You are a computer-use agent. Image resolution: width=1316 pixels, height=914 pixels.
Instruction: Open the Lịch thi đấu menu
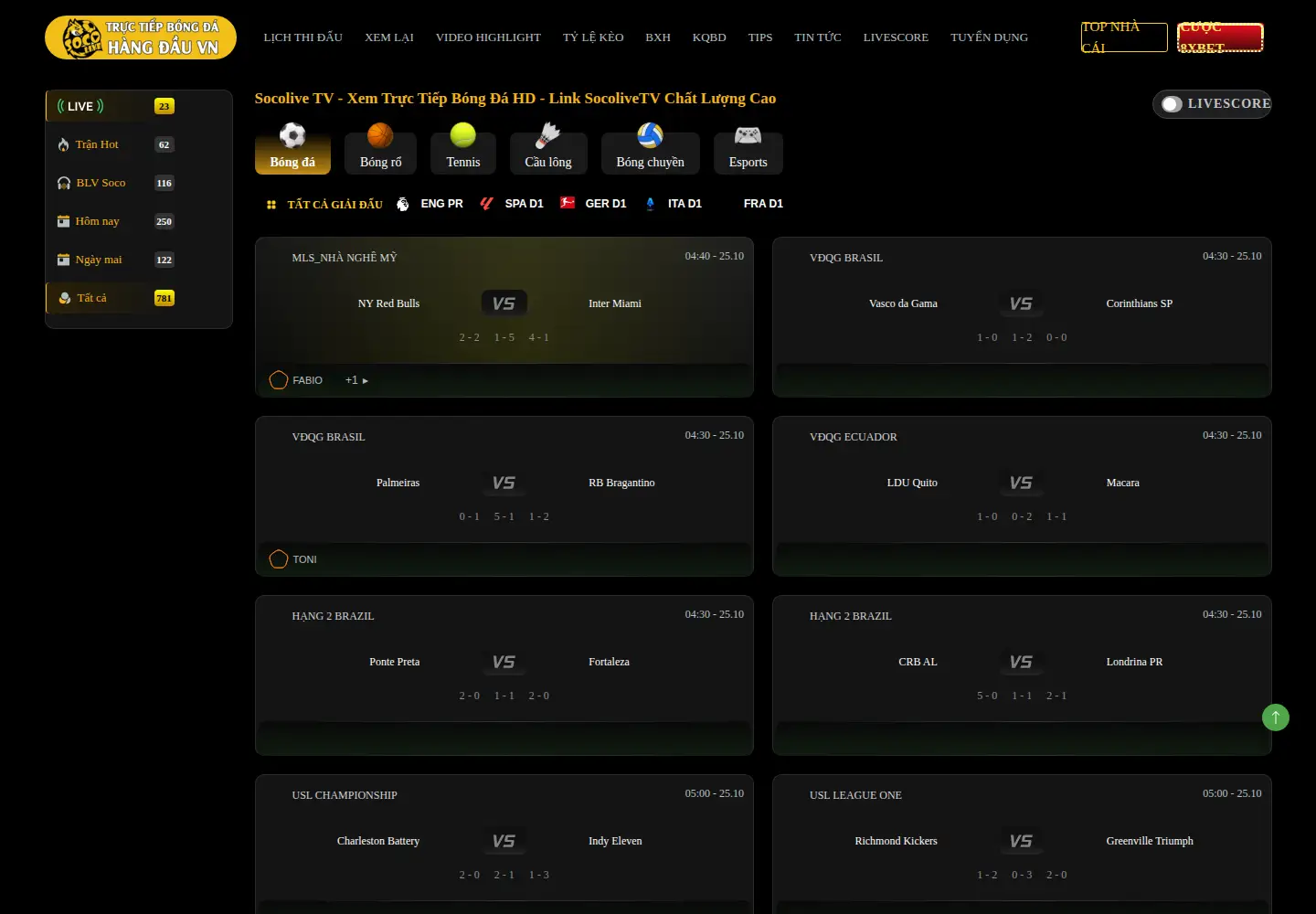point(303,37)
